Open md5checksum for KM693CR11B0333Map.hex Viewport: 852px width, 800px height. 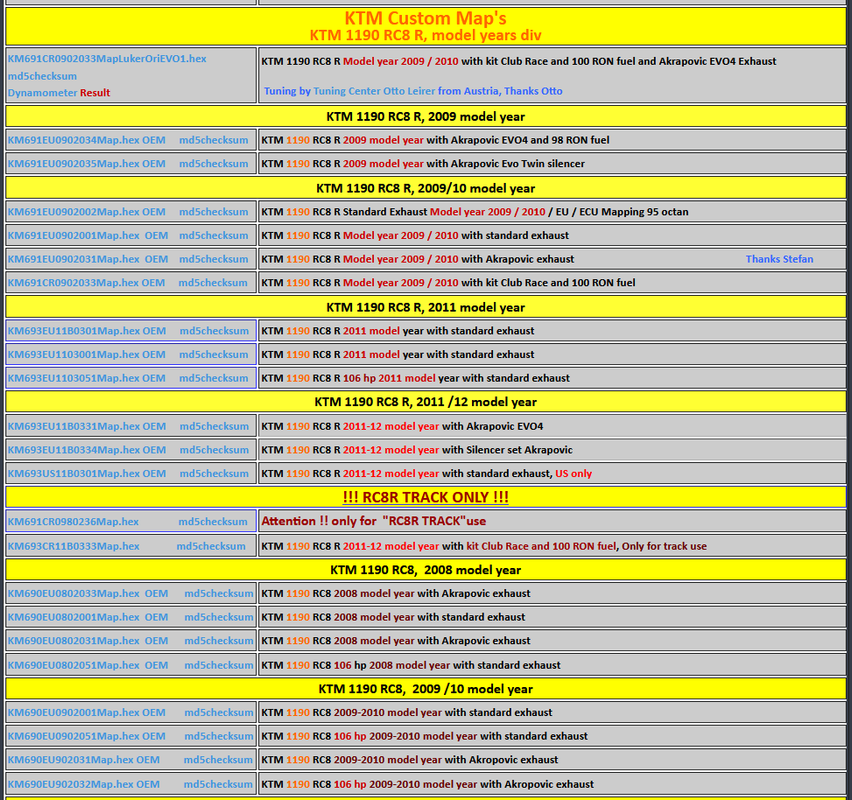pyautogui.click(x=211, y=546)
